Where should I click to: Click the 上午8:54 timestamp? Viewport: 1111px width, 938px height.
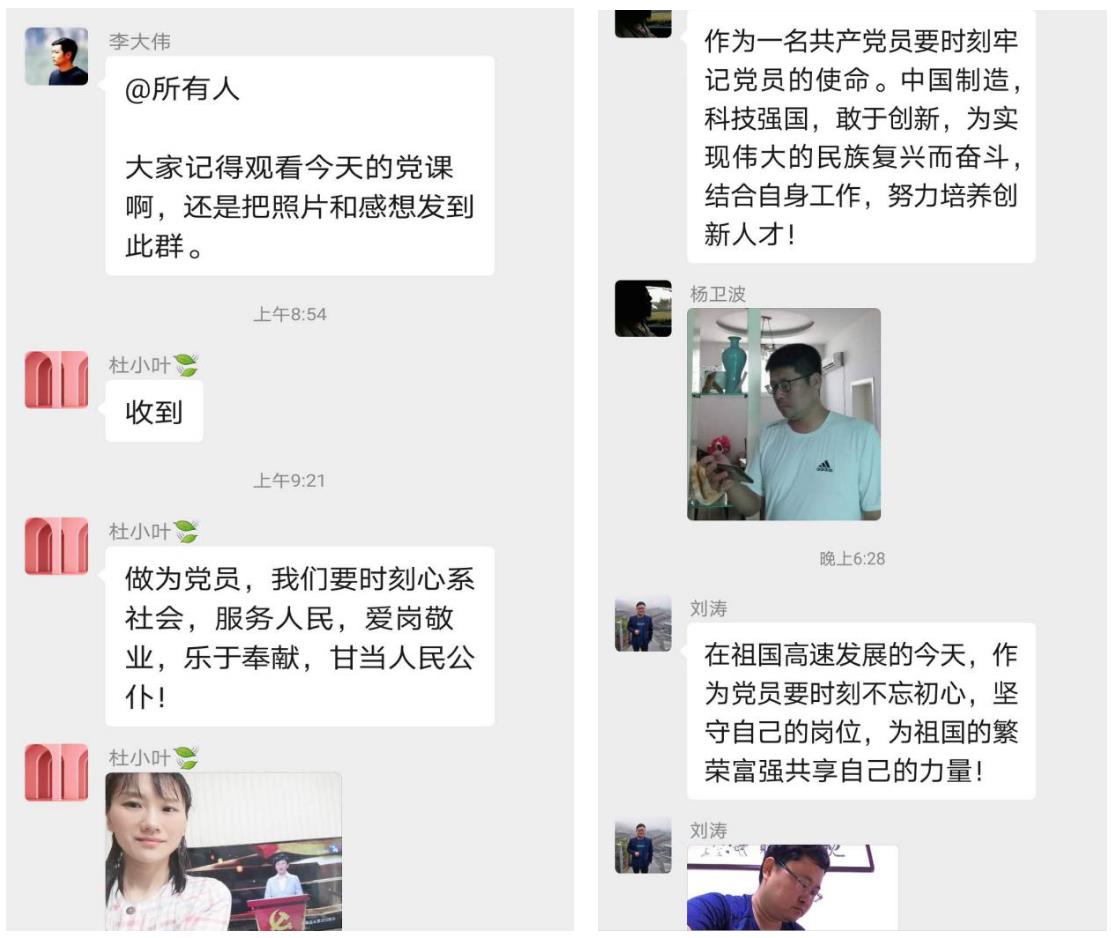click(290, 315)
